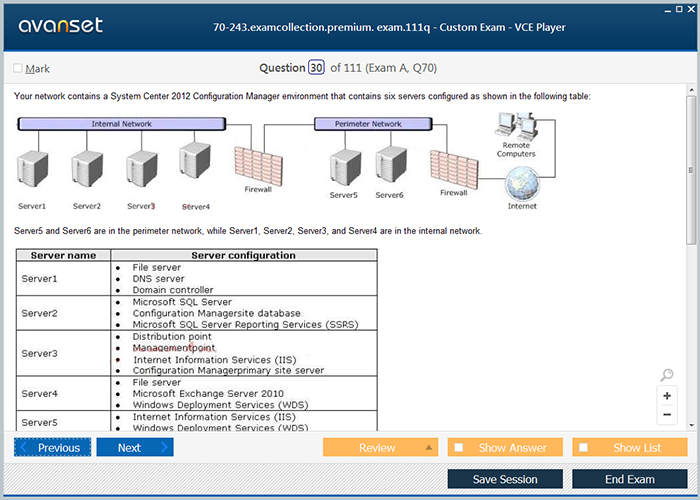This screenshot has width=700, height=500.
Task: Zoom in with the plus icon
Action: point(667,396)
